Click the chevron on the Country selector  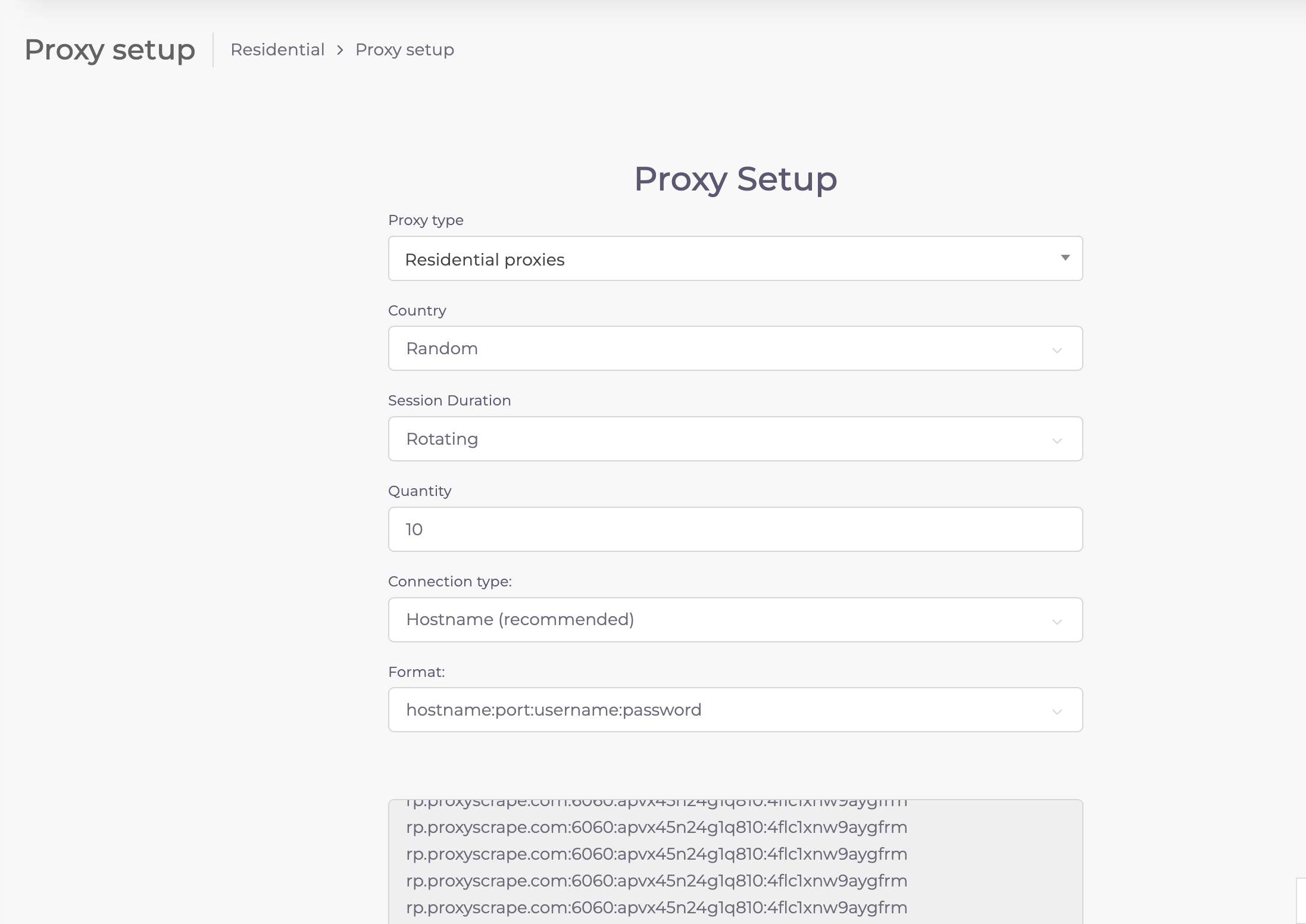[1057, 351]
